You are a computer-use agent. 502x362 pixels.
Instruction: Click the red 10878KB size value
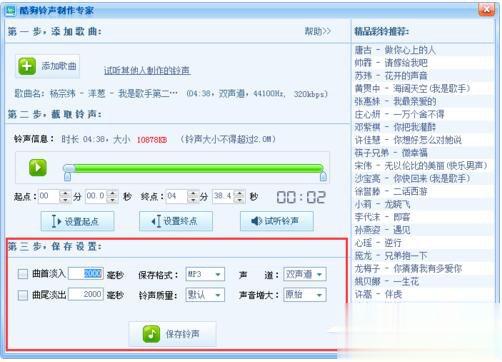pos(152,140)
